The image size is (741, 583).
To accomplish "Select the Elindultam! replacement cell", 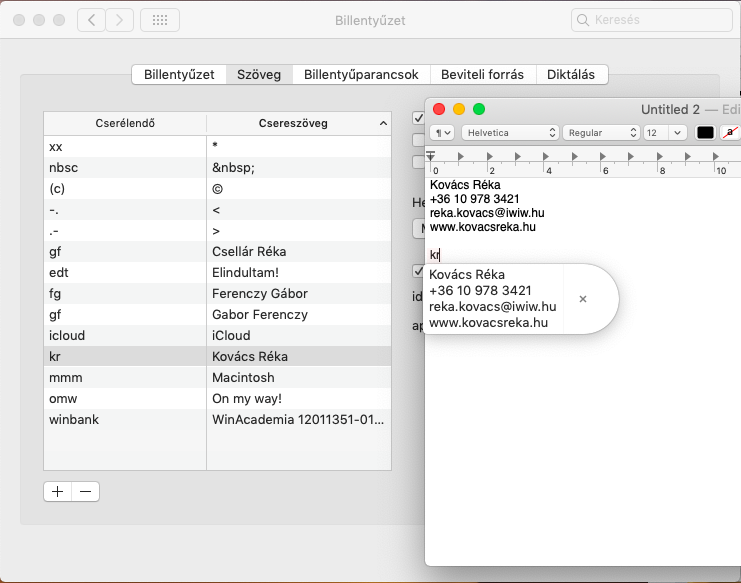I will 299,273.
